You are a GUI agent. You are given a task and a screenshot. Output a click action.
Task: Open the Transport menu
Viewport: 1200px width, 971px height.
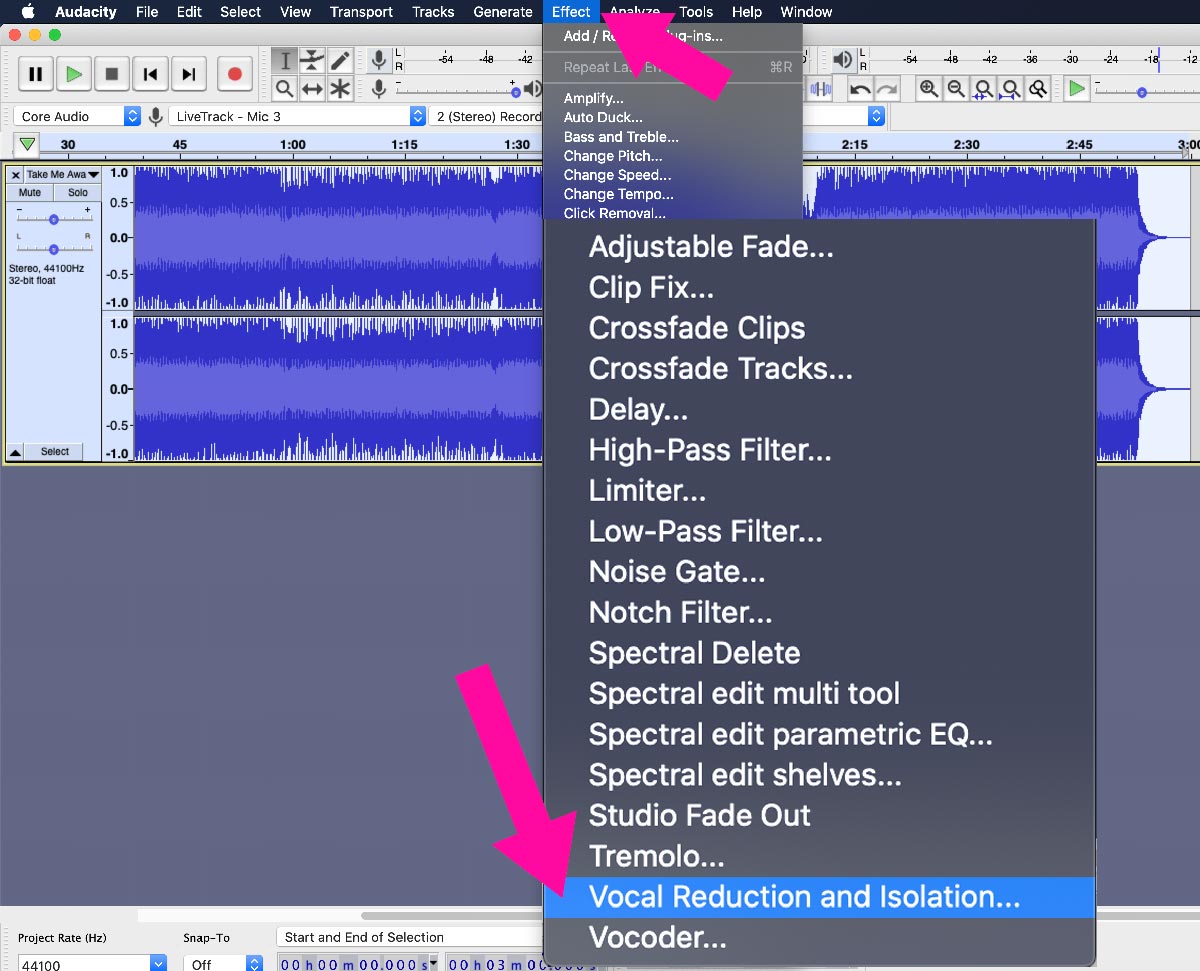(361, 12)
